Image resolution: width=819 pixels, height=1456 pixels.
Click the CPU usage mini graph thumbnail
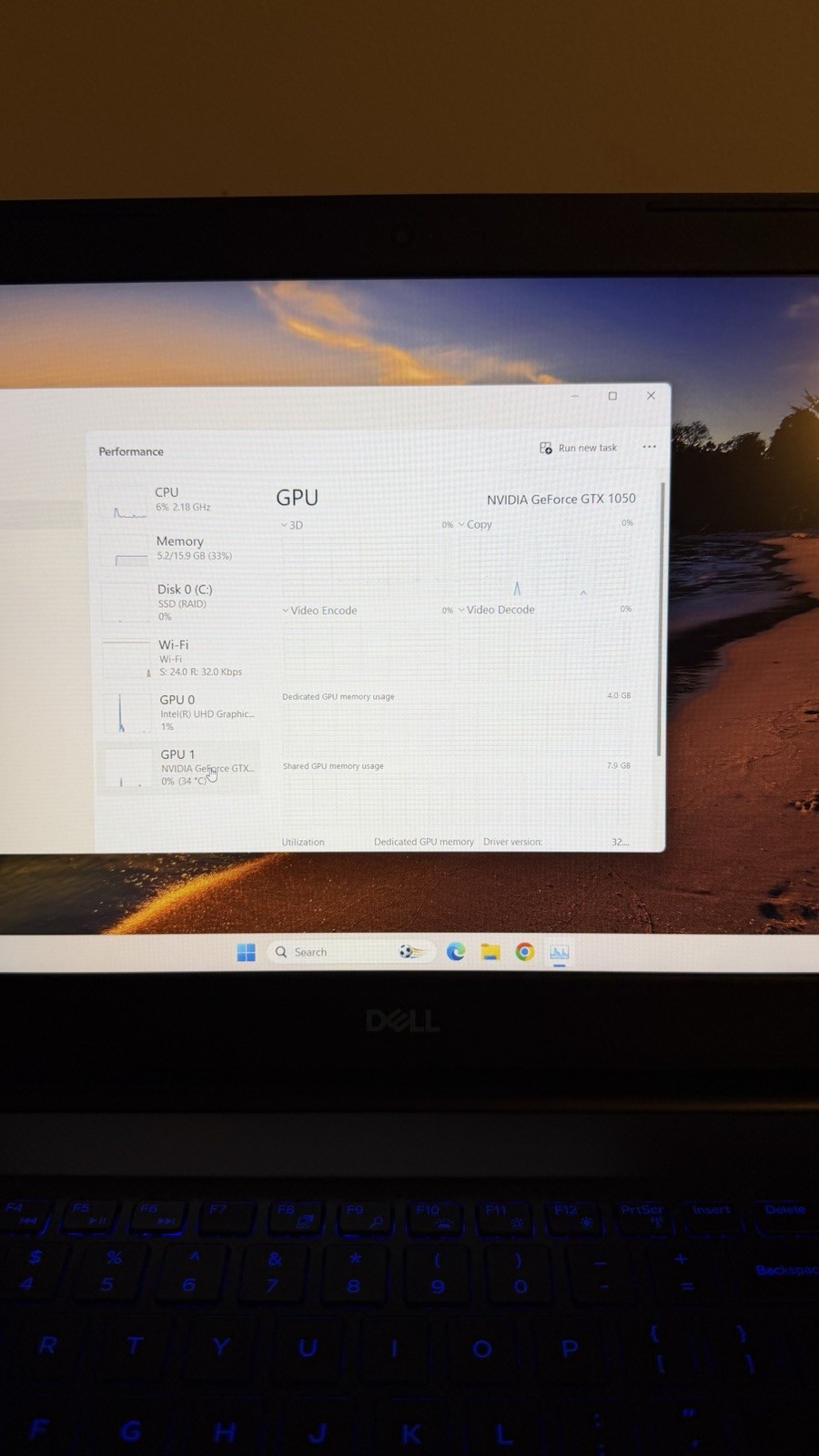coord(128,503)
